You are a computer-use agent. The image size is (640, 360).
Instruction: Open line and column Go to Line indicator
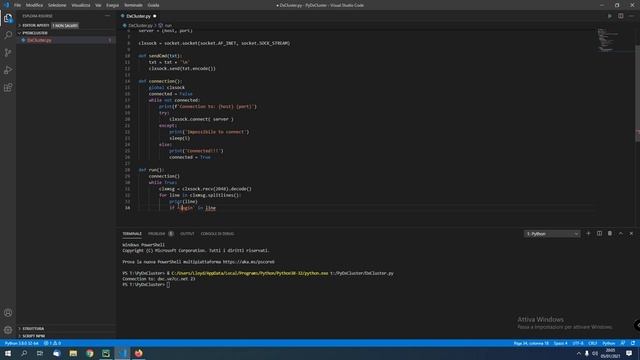click(x=531, y=343)
